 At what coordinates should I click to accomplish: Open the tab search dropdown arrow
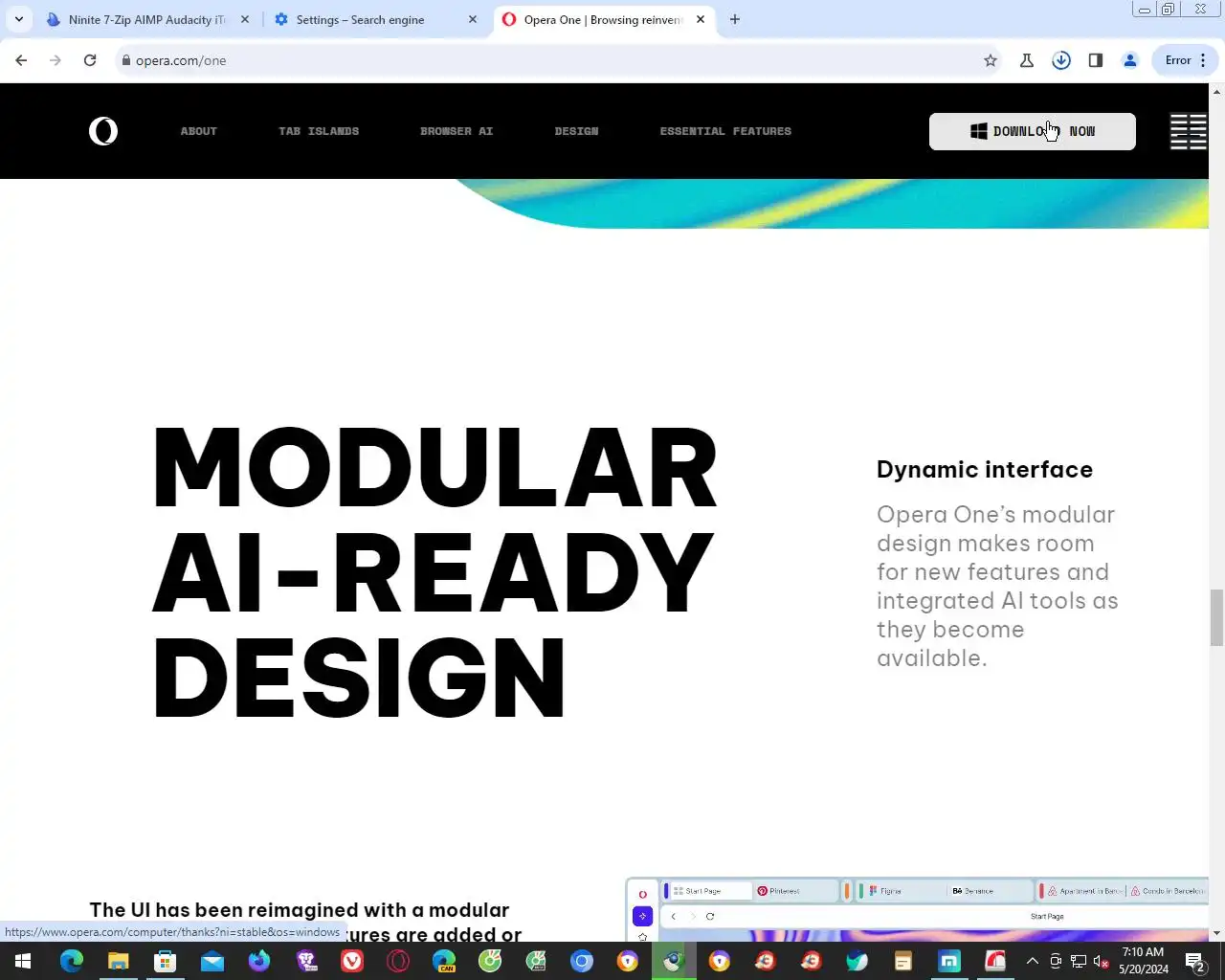(19, 19)
